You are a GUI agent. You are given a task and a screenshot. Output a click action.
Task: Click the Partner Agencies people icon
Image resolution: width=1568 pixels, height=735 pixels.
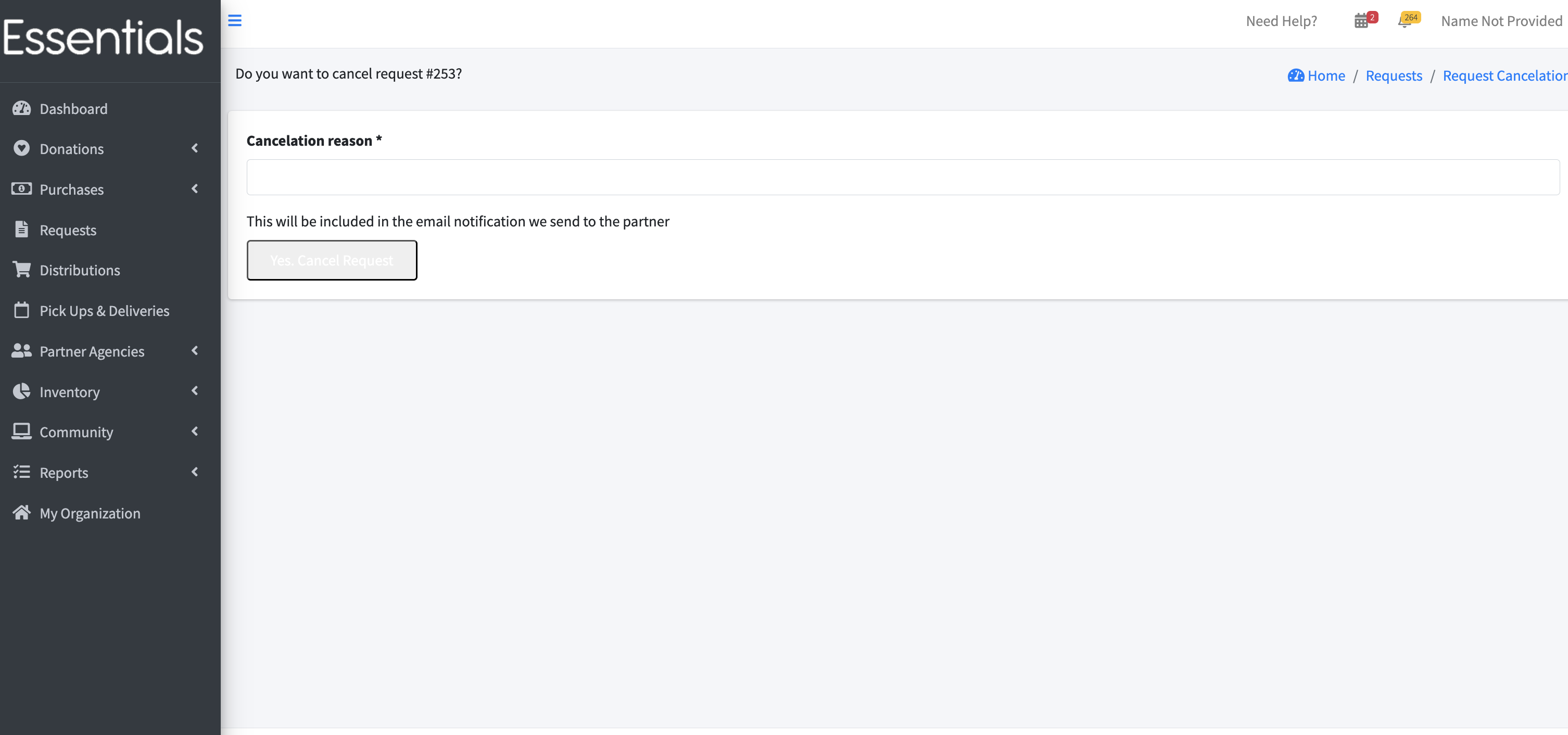[21, 350]
